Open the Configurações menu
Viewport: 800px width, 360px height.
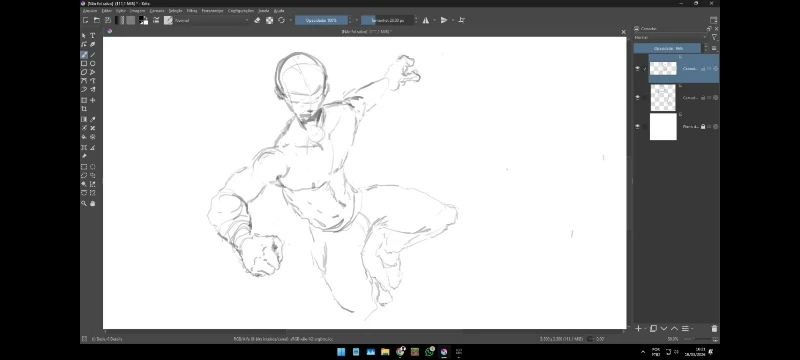[x=241, y=10]
